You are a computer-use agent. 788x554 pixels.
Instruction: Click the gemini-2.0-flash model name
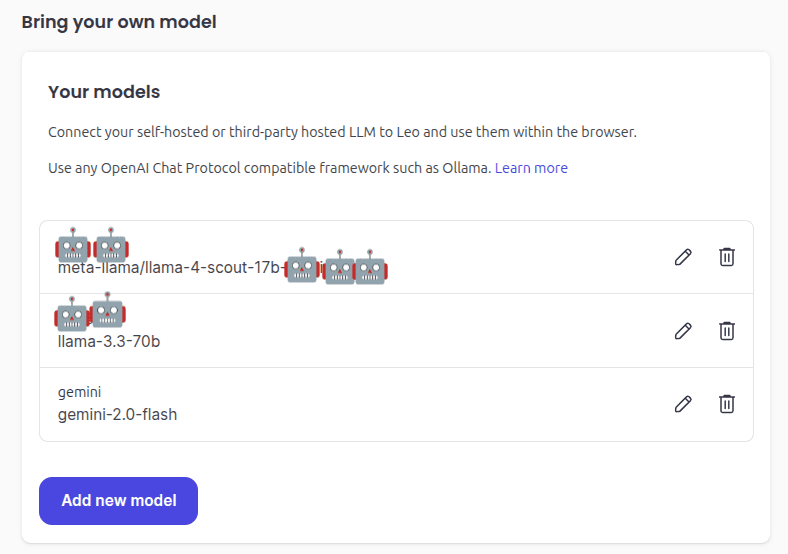point(117,414)
